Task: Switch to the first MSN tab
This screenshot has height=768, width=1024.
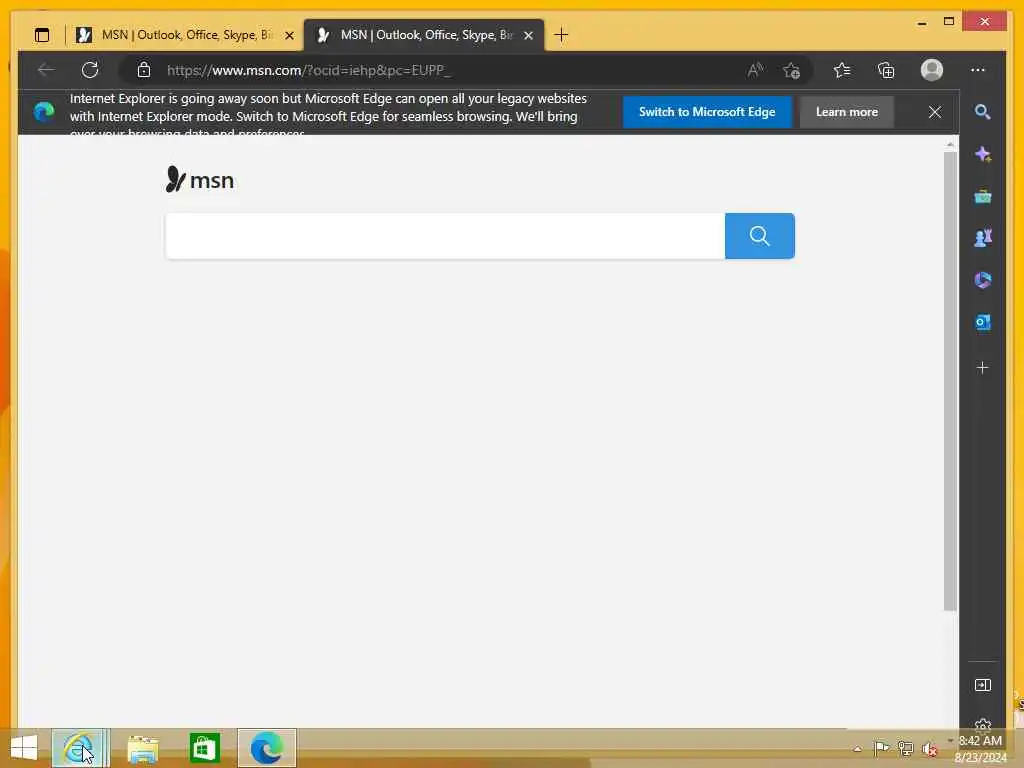Action: coord(184,35)
